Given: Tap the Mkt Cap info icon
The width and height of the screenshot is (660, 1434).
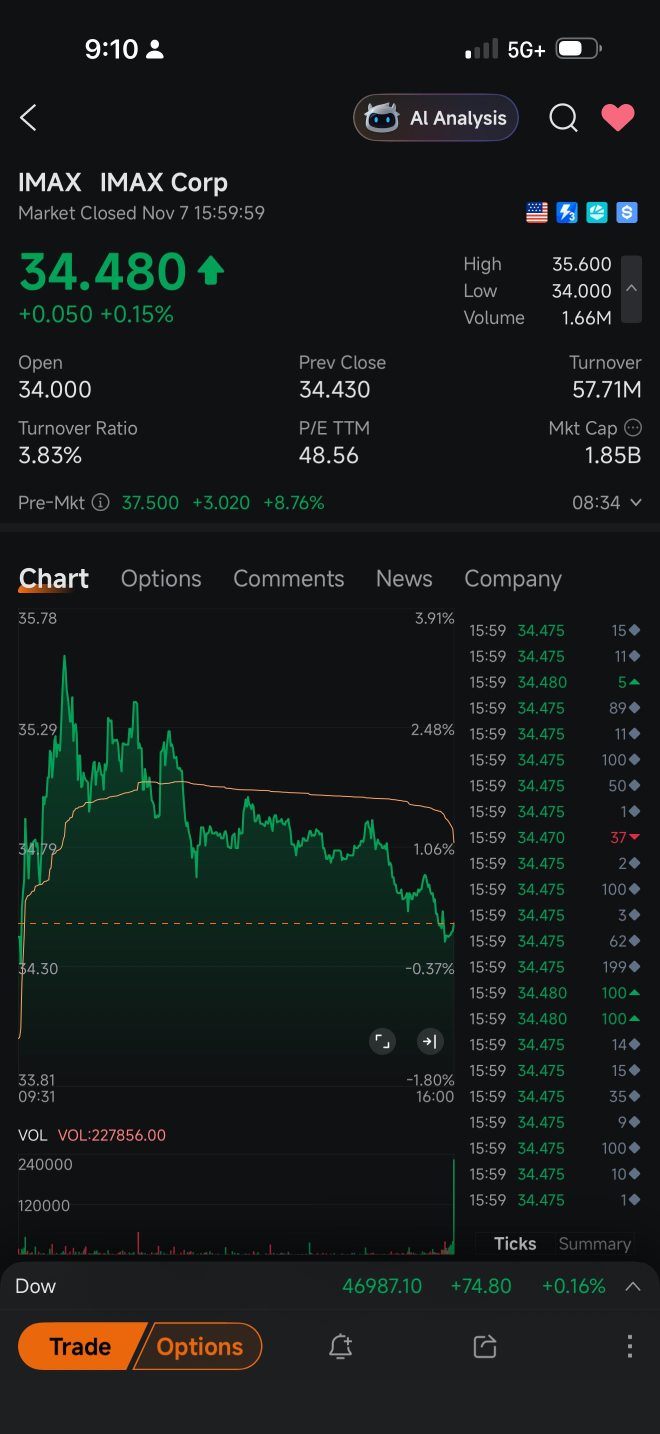Looking at the screenshot, I should [632, 428].
